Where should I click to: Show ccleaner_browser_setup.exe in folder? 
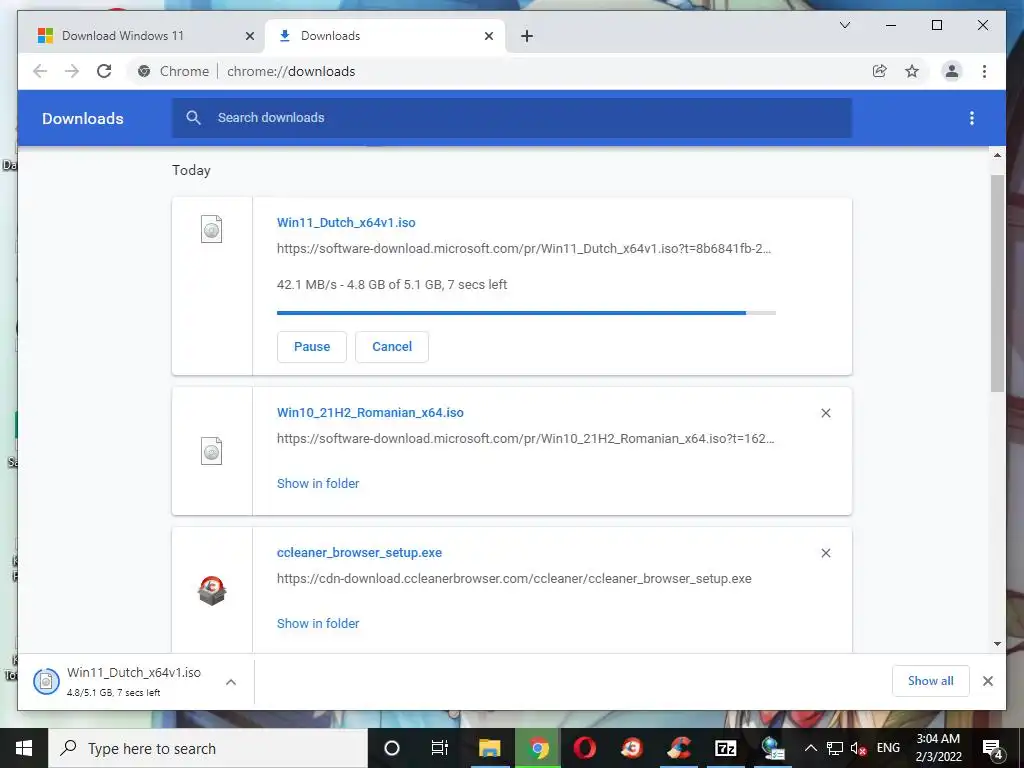[x=318, y=624]
